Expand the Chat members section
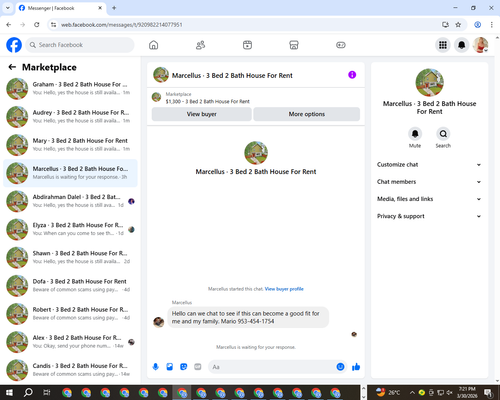 (x=429, y=182)
